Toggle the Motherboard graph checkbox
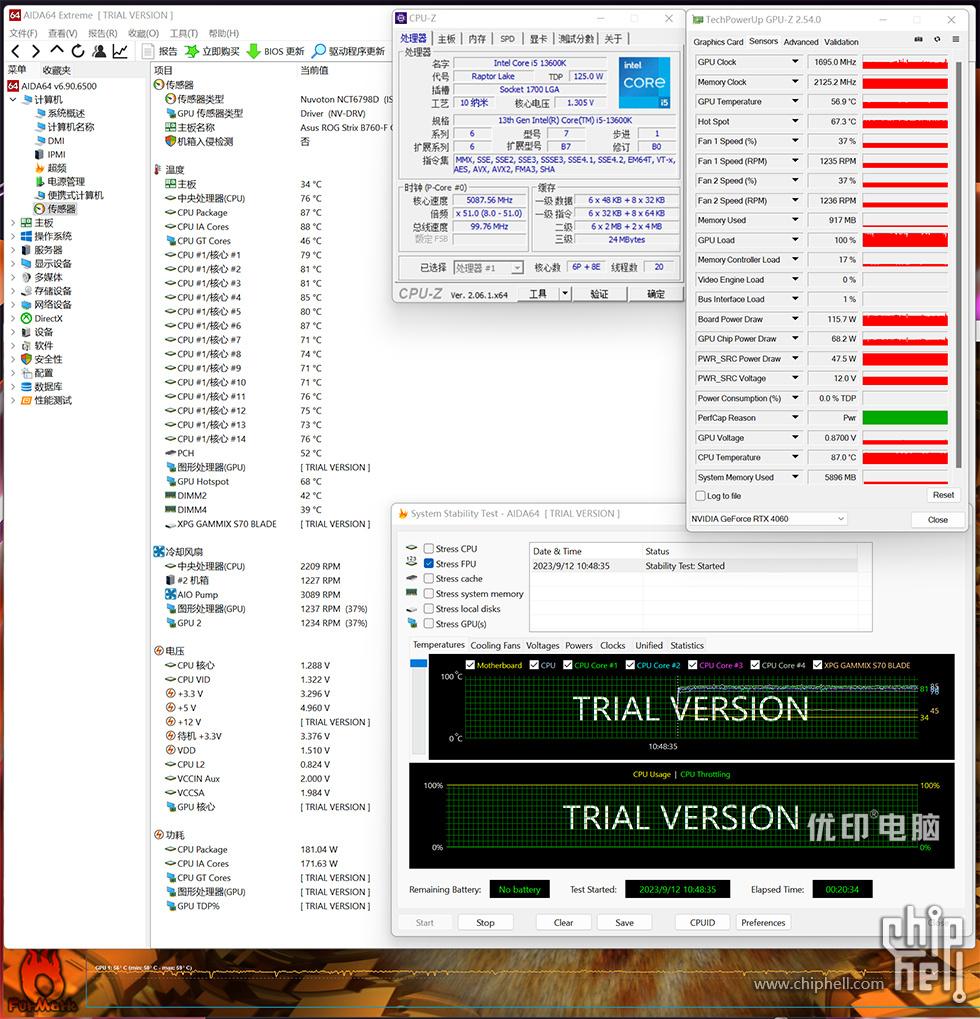This screenshot has width=980, height=1019. tap(471, 665)
